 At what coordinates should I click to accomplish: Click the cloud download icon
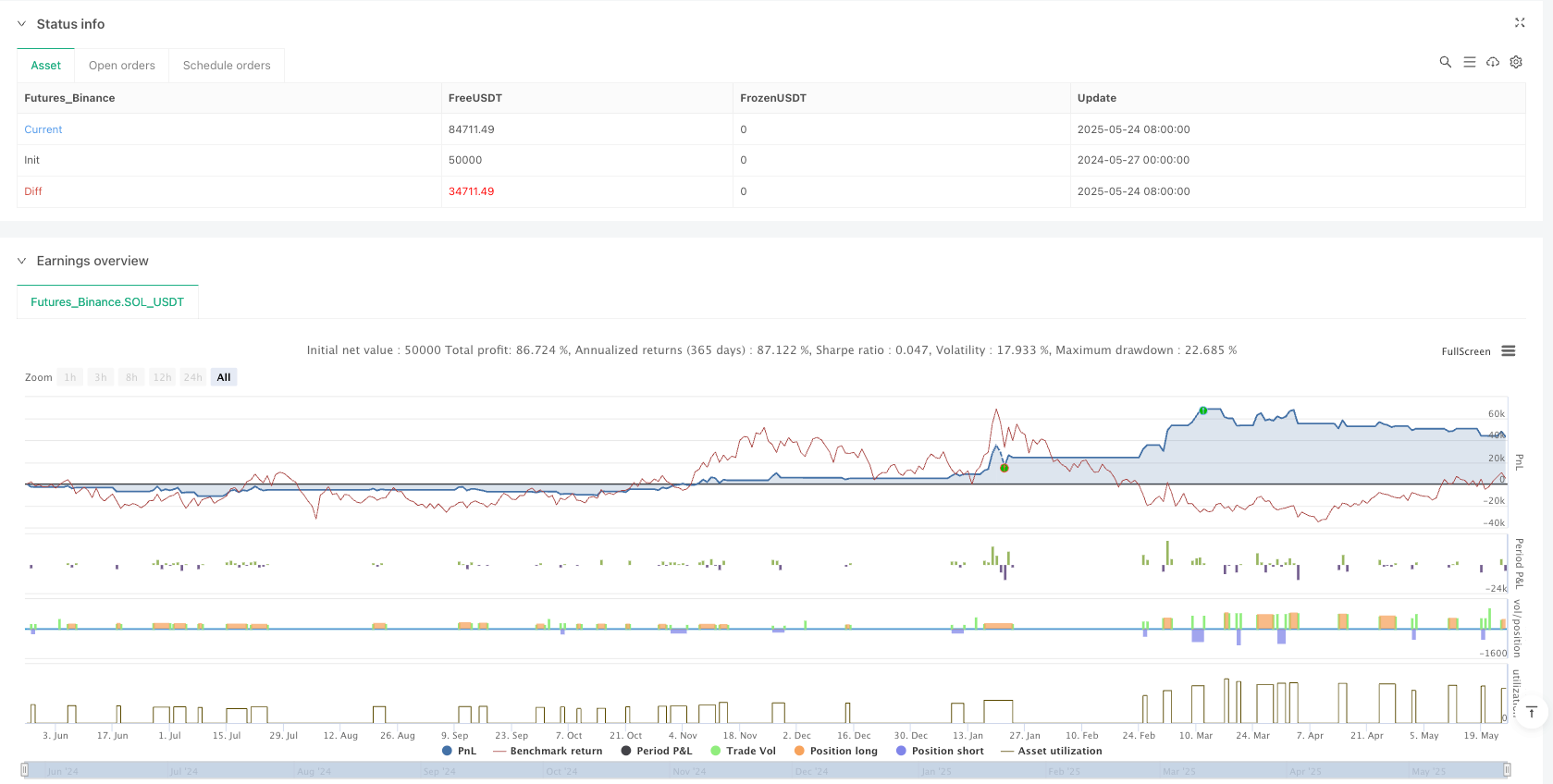(1492, 62)
